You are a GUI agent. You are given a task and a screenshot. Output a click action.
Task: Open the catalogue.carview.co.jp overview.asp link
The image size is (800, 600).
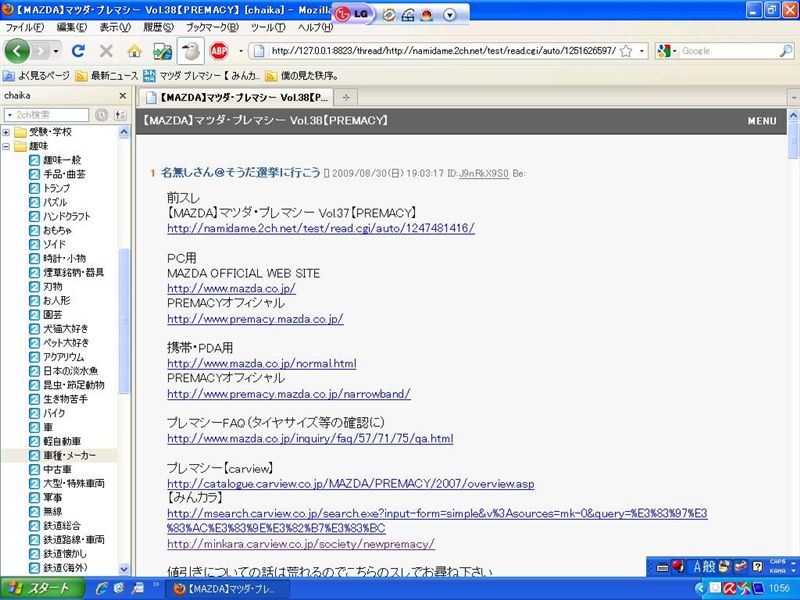point(351,484)
